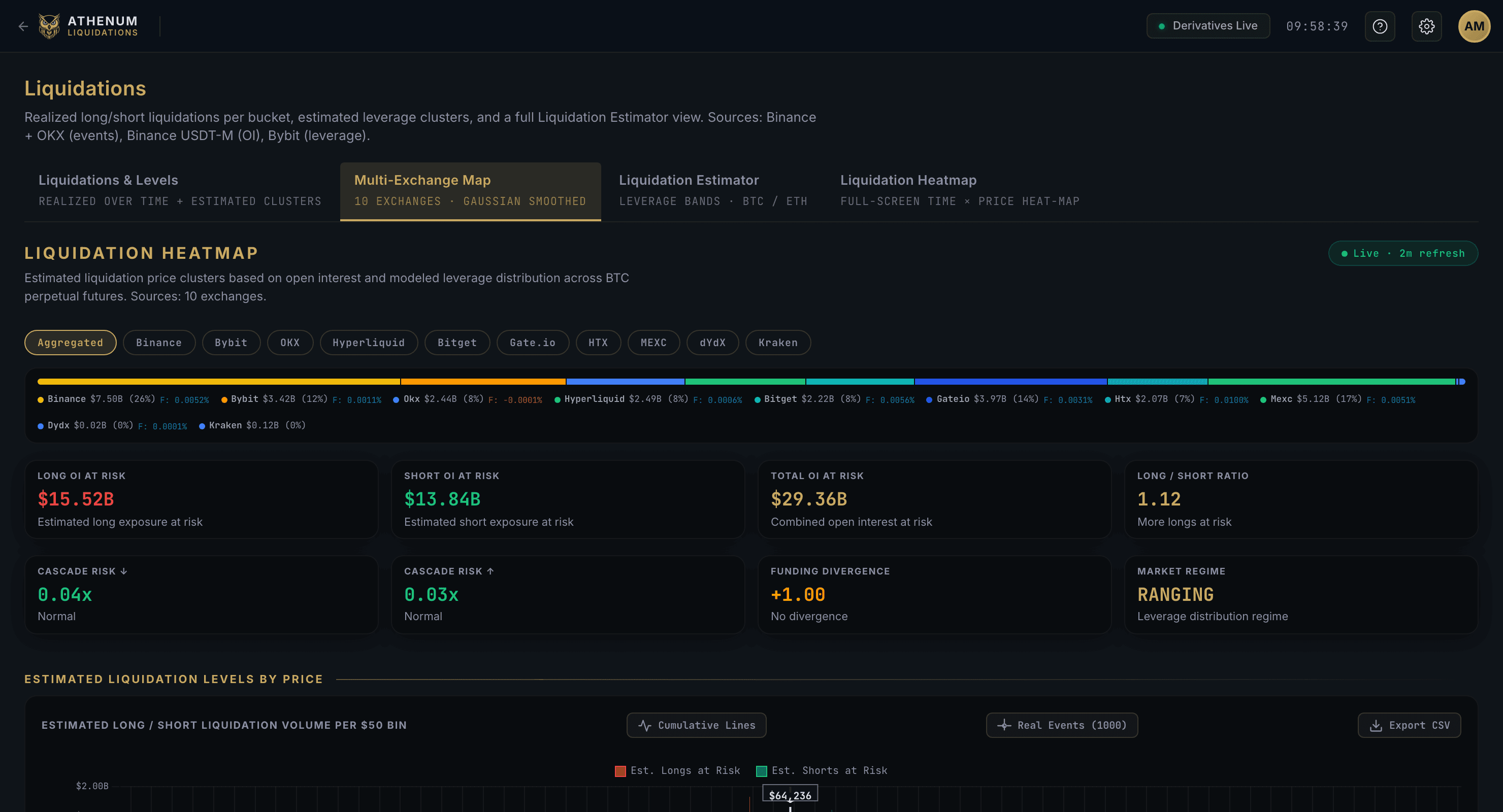Click the Cascade Risk up arrow

tap(490, 571)
